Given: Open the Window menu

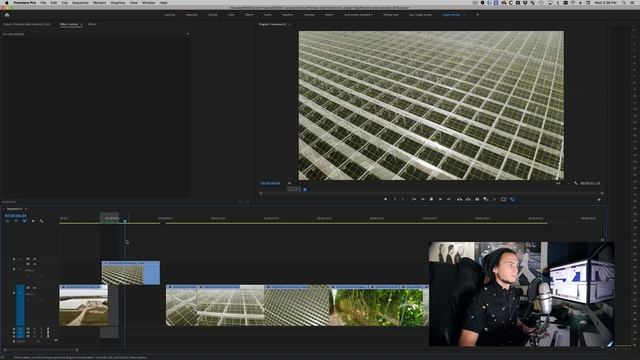Looking at the screenshot, I should tap(149, 2).
